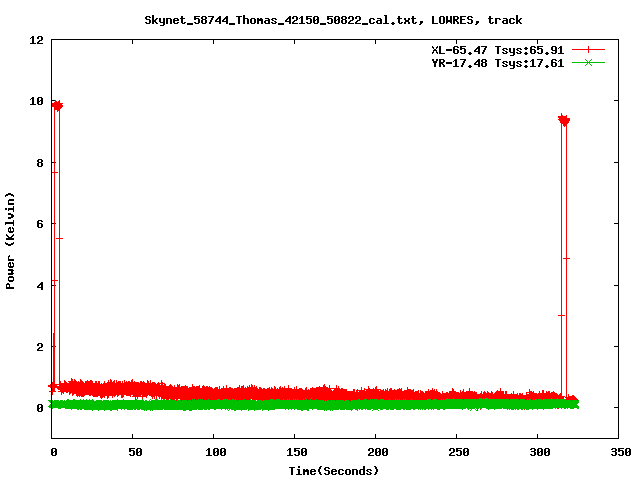Click the Time(Seconds) x-axis label

333,471
